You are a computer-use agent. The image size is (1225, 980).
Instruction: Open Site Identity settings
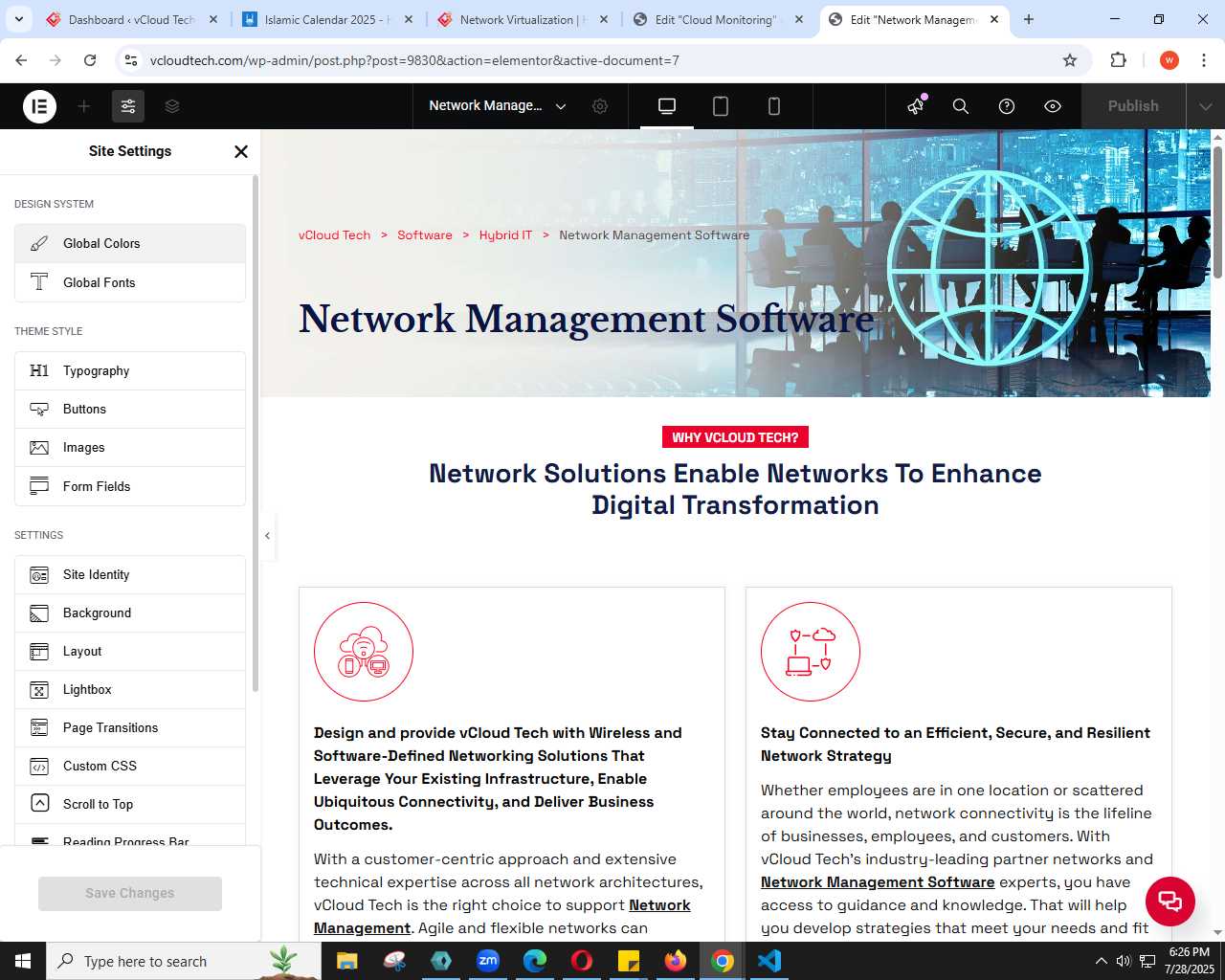[130, 575]
